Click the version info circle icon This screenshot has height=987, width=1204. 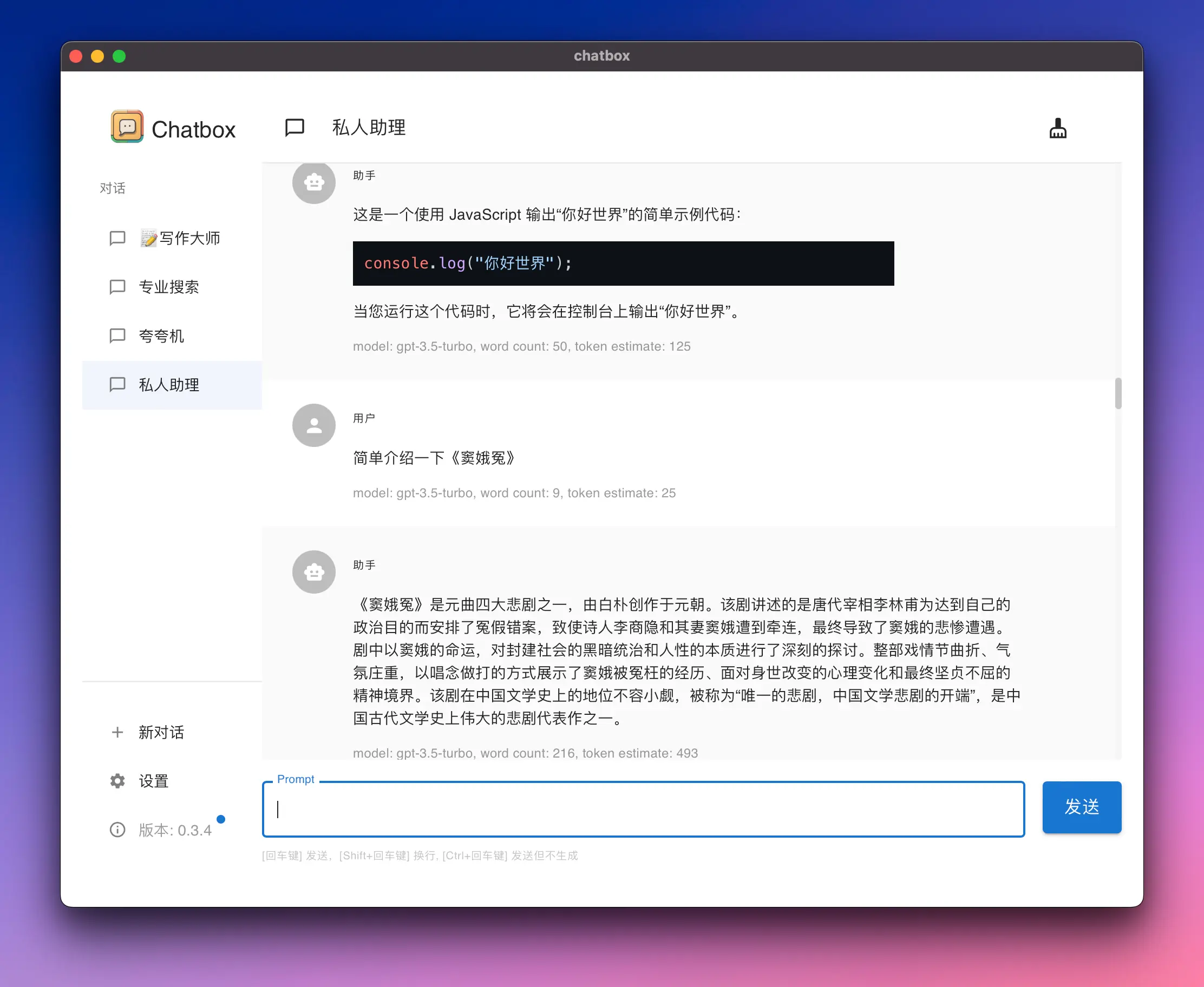pos(117,830)
